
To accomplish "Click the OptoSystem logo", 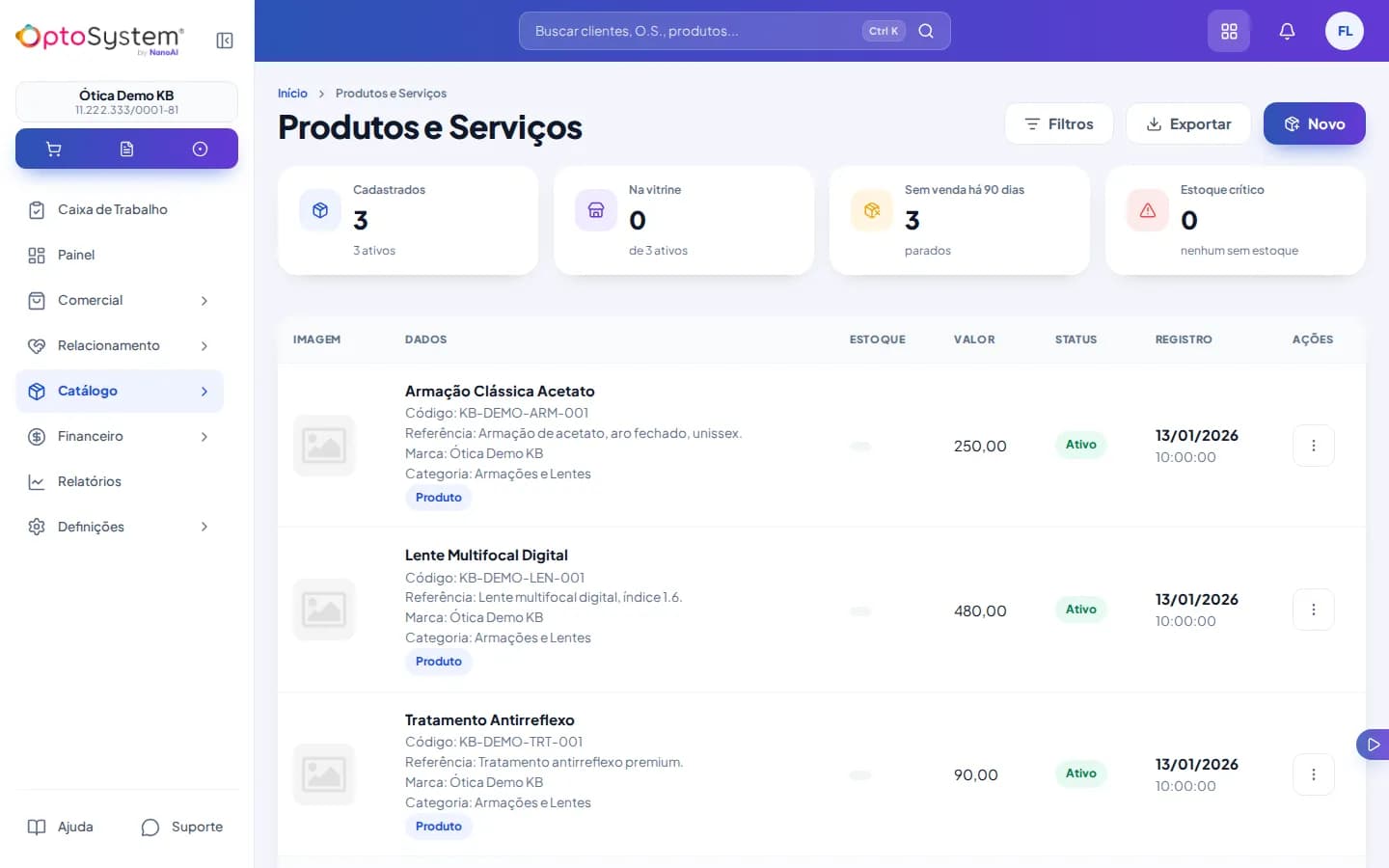I will pos(99,39).
